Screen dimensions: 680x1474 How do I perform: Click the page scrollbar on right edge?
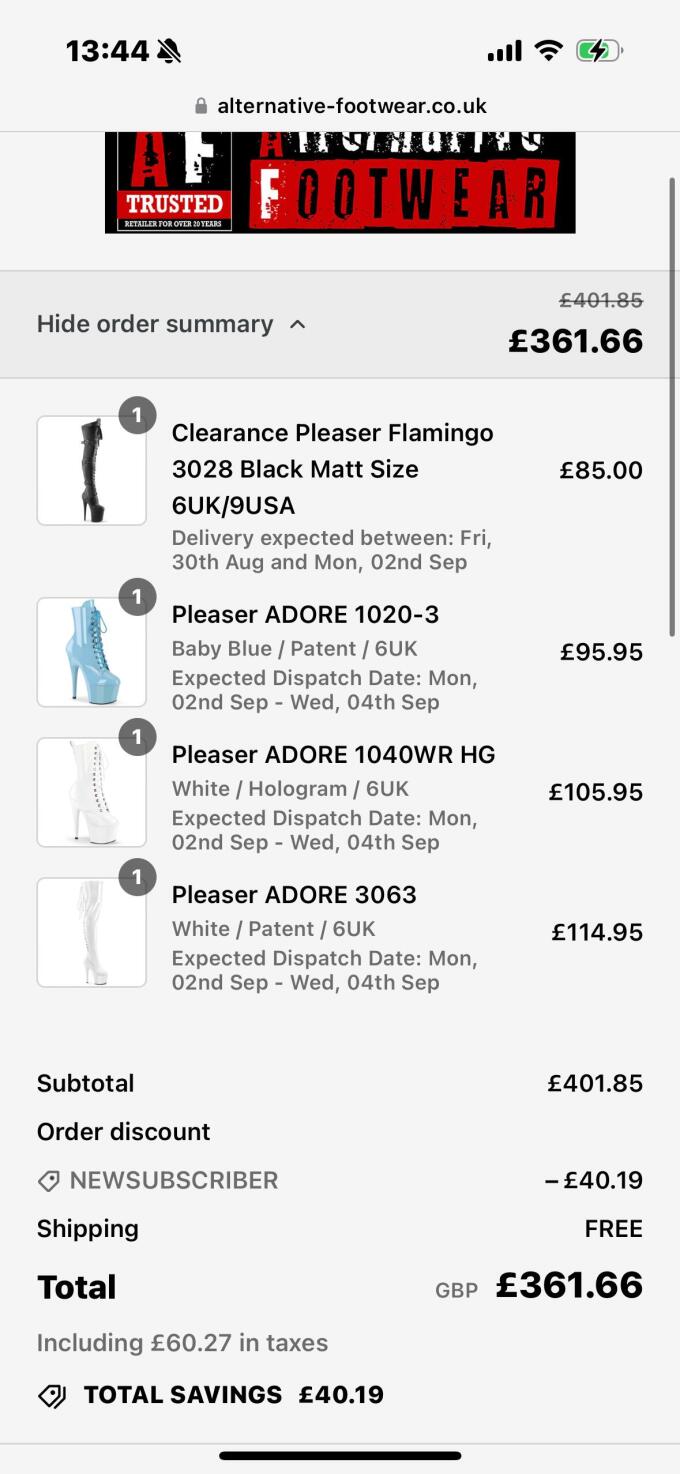tap(672, 400)
